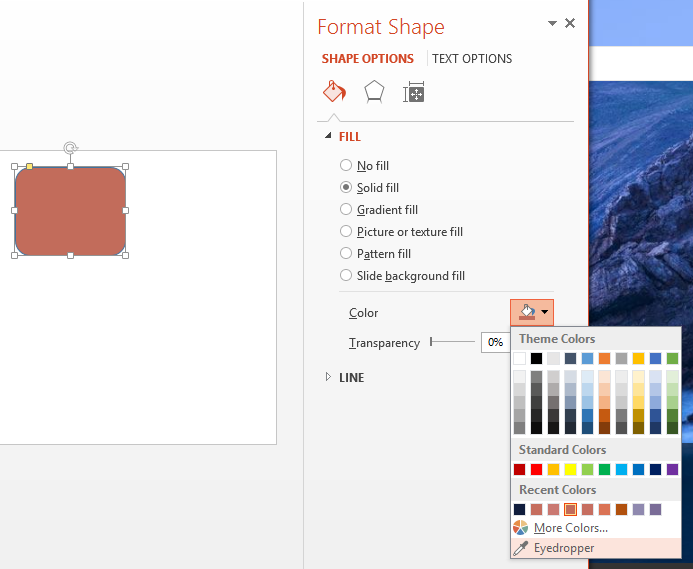Open the Format Shape pane options arrow
693x569 pixels.
click(x=552, y=23)
